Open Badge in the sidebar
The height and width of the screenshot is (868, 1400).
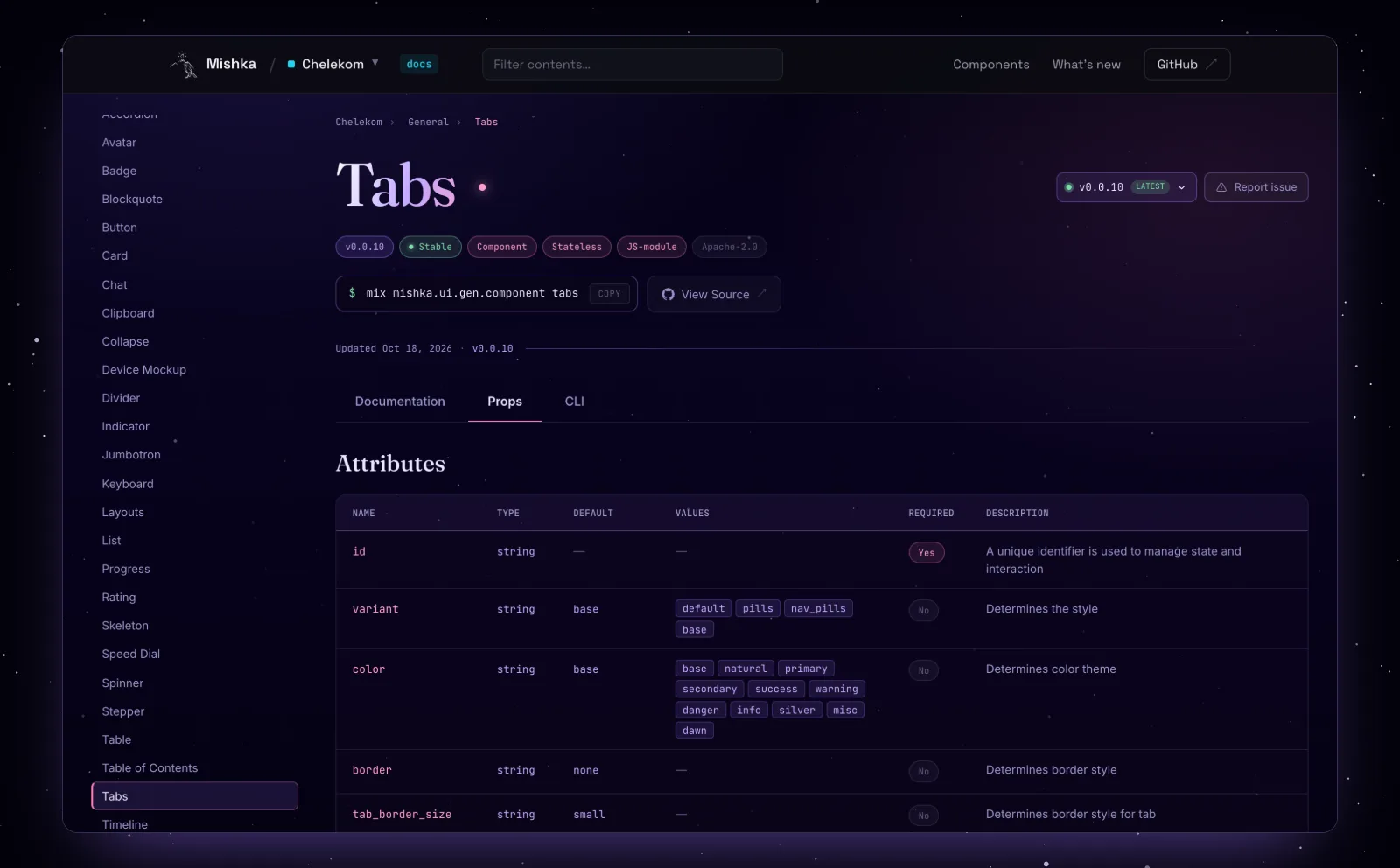(x=119, y=171)
